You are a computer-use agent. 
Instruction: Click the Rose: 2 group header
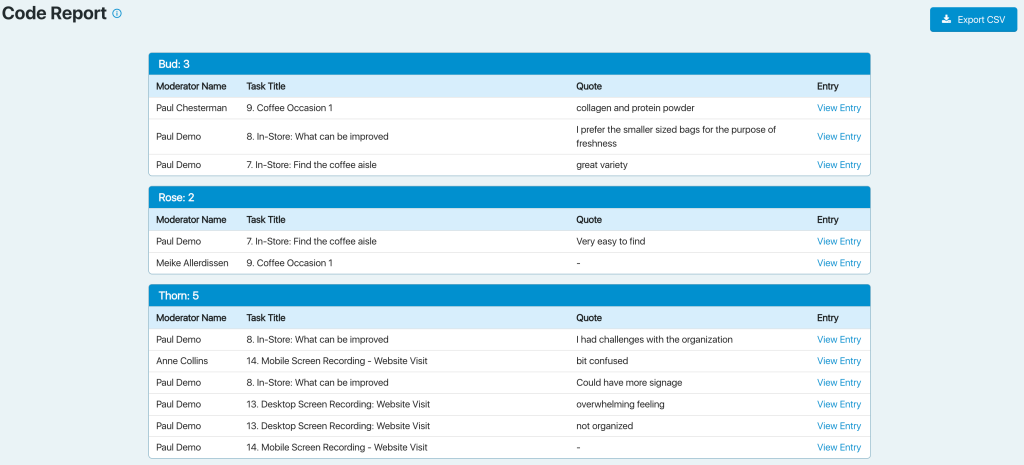coord(509,197)
